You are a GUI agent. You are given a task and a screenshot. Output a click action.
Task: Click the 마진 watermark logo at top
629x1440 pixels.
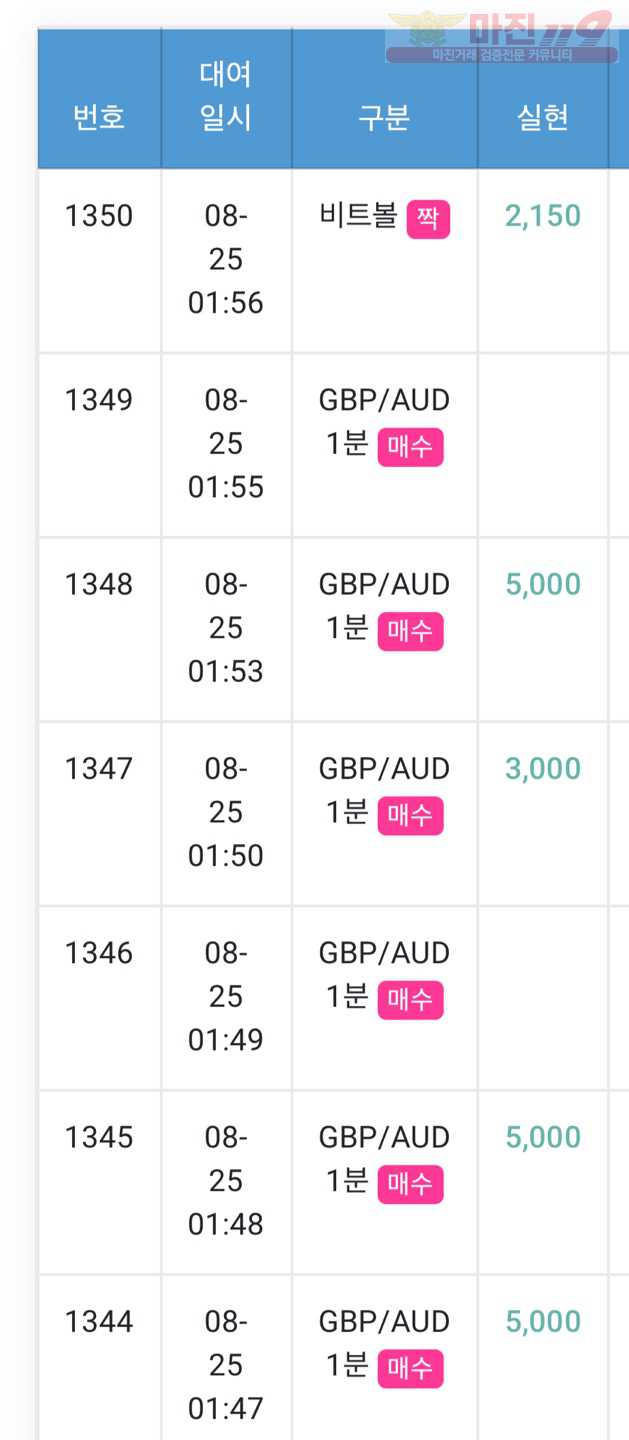(x=501, y=38)
